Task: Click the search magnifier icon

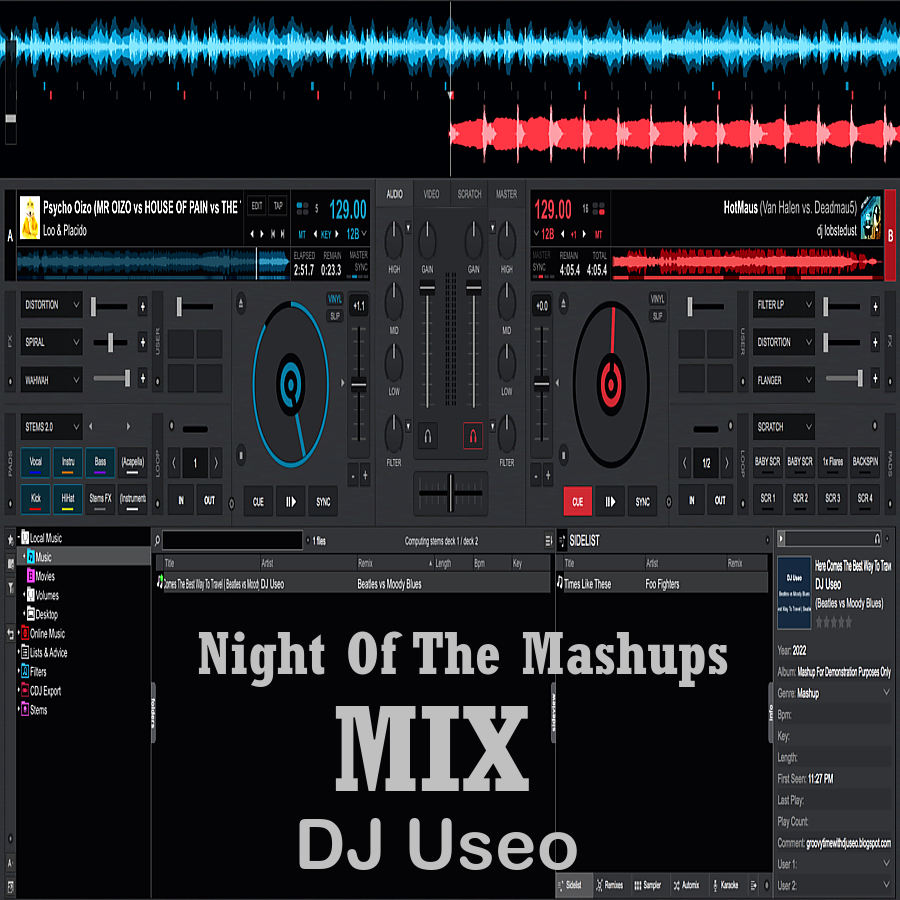Action: click(x=157, y=541)
